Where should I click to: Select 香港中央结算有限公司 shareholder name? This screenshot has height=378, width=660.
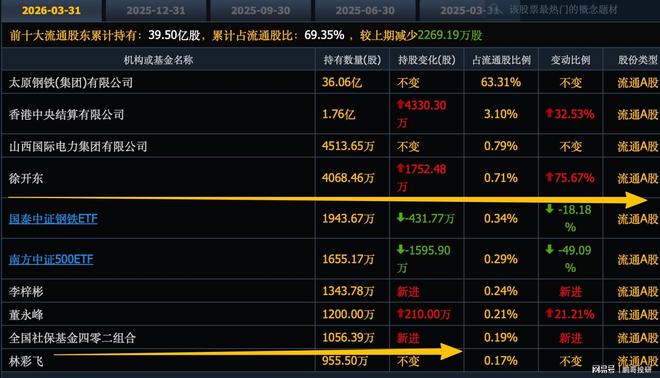point(67,114)
